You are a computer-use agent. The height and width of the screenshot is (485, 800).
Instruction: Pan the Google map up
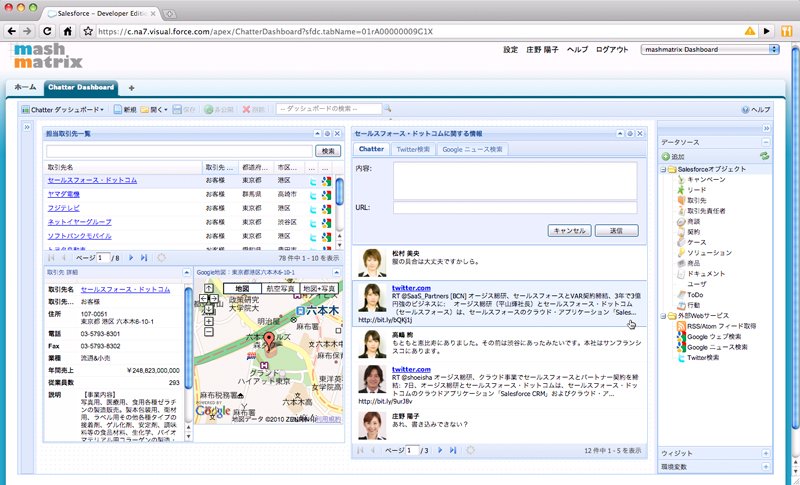(208, 289)
